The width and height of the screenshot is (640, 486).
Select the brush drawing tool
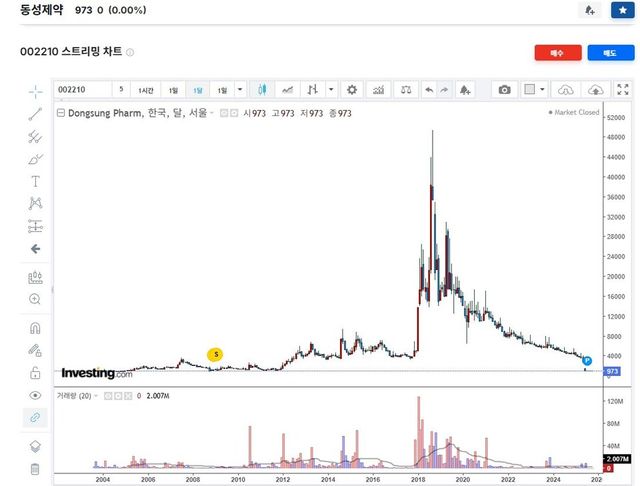pyautogui.click(x=36, y=159)
